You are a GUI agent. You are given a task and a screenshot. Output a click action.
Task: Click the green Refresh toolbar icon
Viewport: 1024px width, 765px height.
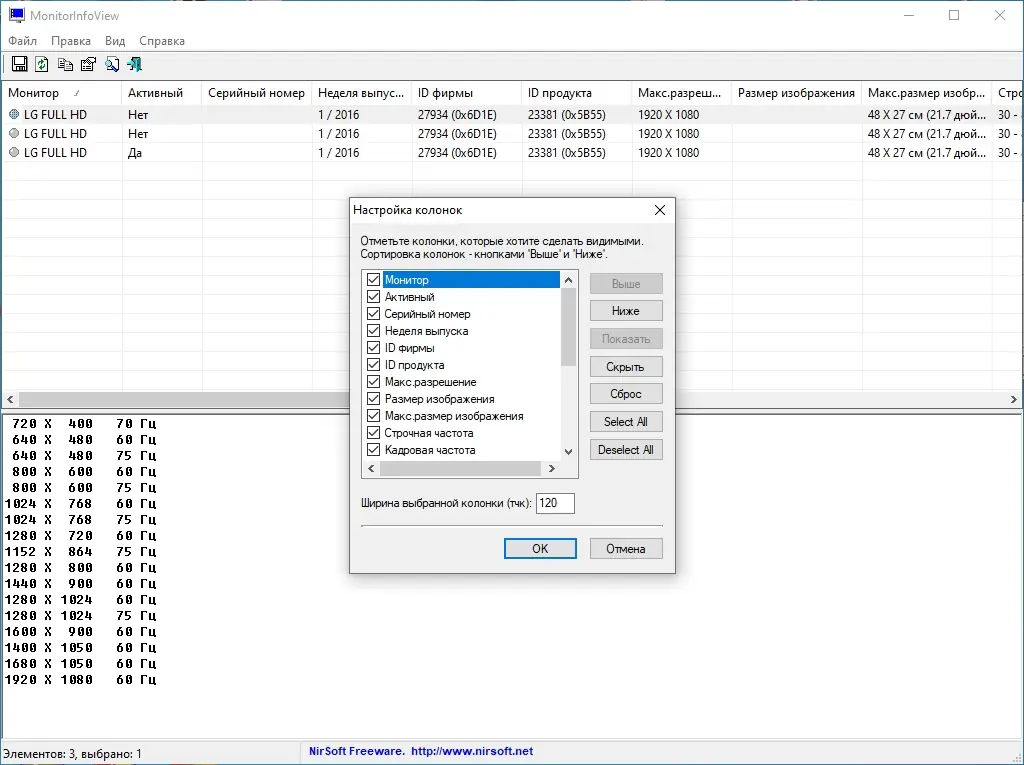pos(42,64)
